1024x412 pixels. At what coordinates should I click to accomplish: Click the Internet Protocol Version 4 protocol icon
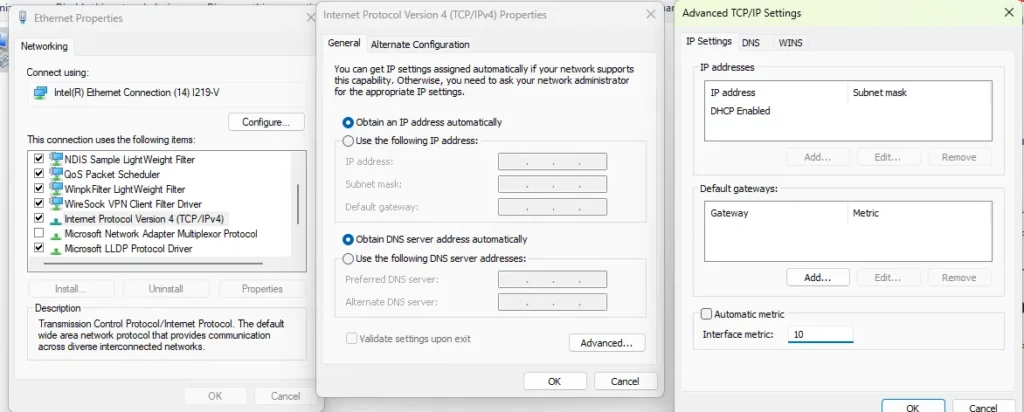pyautogui.click(x=57, y=219)
